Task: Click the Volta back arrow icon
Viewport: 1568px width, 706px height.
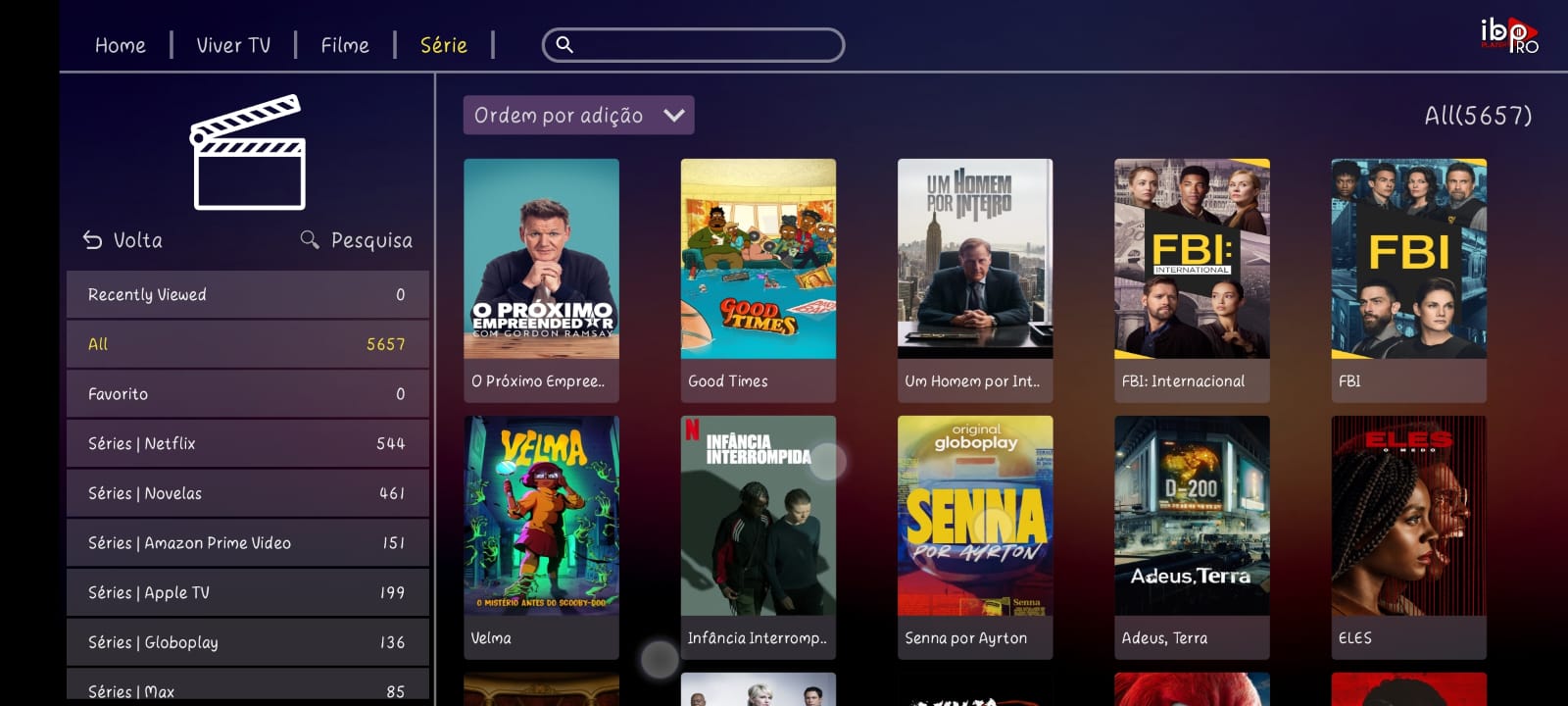Action: point(92,240)
